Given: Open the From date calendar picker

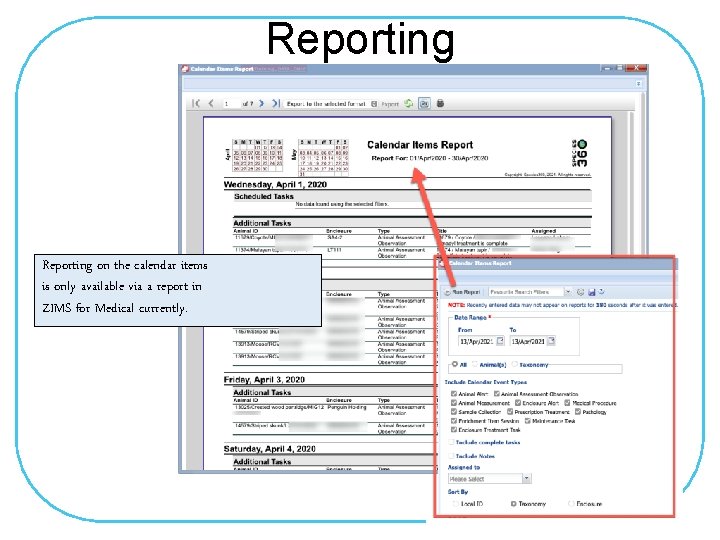Looking at the screenshot, I should tap(501, 341).
